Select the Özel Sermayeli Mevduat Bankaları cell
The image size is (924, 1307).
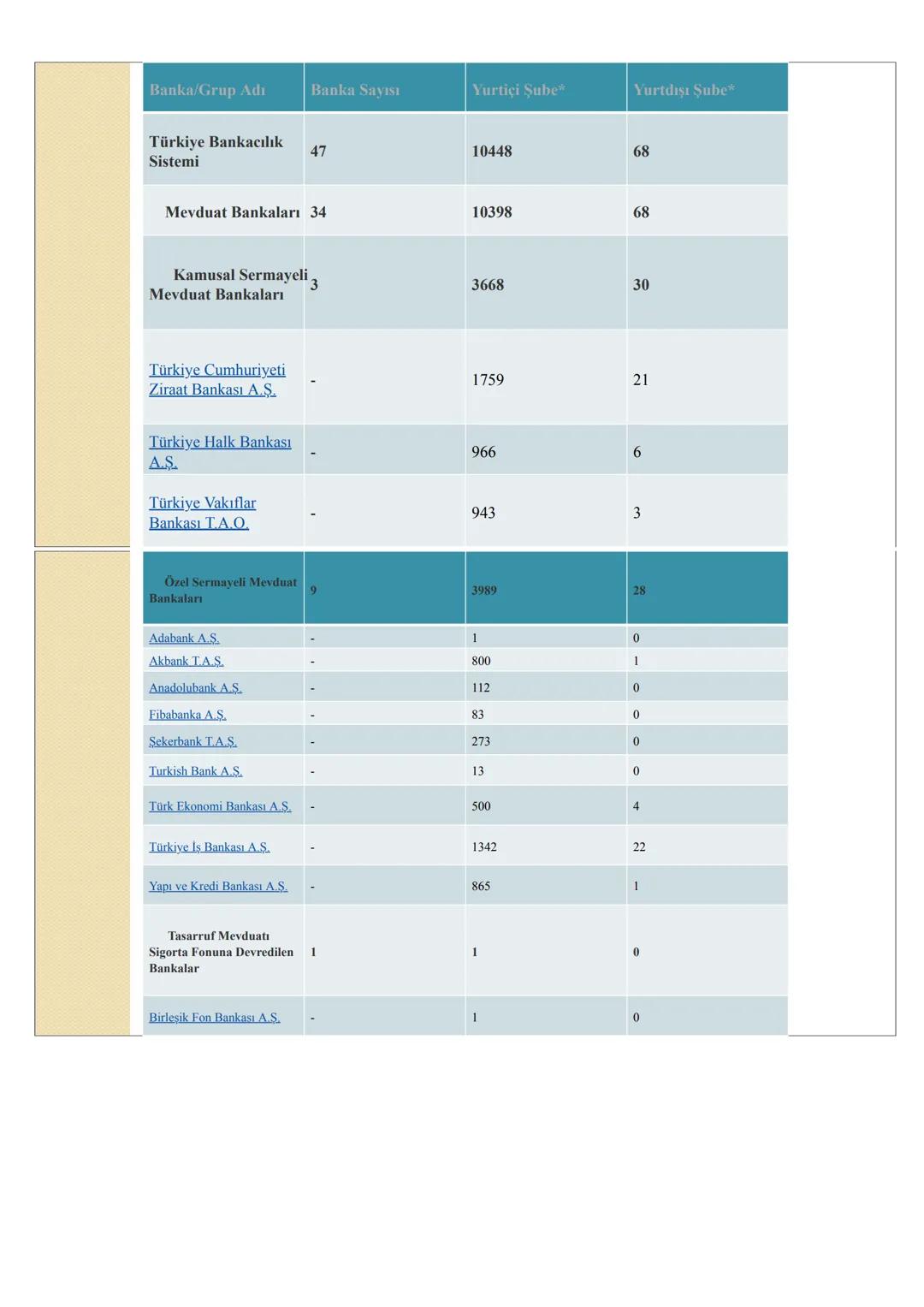click(x=222, y=590)
